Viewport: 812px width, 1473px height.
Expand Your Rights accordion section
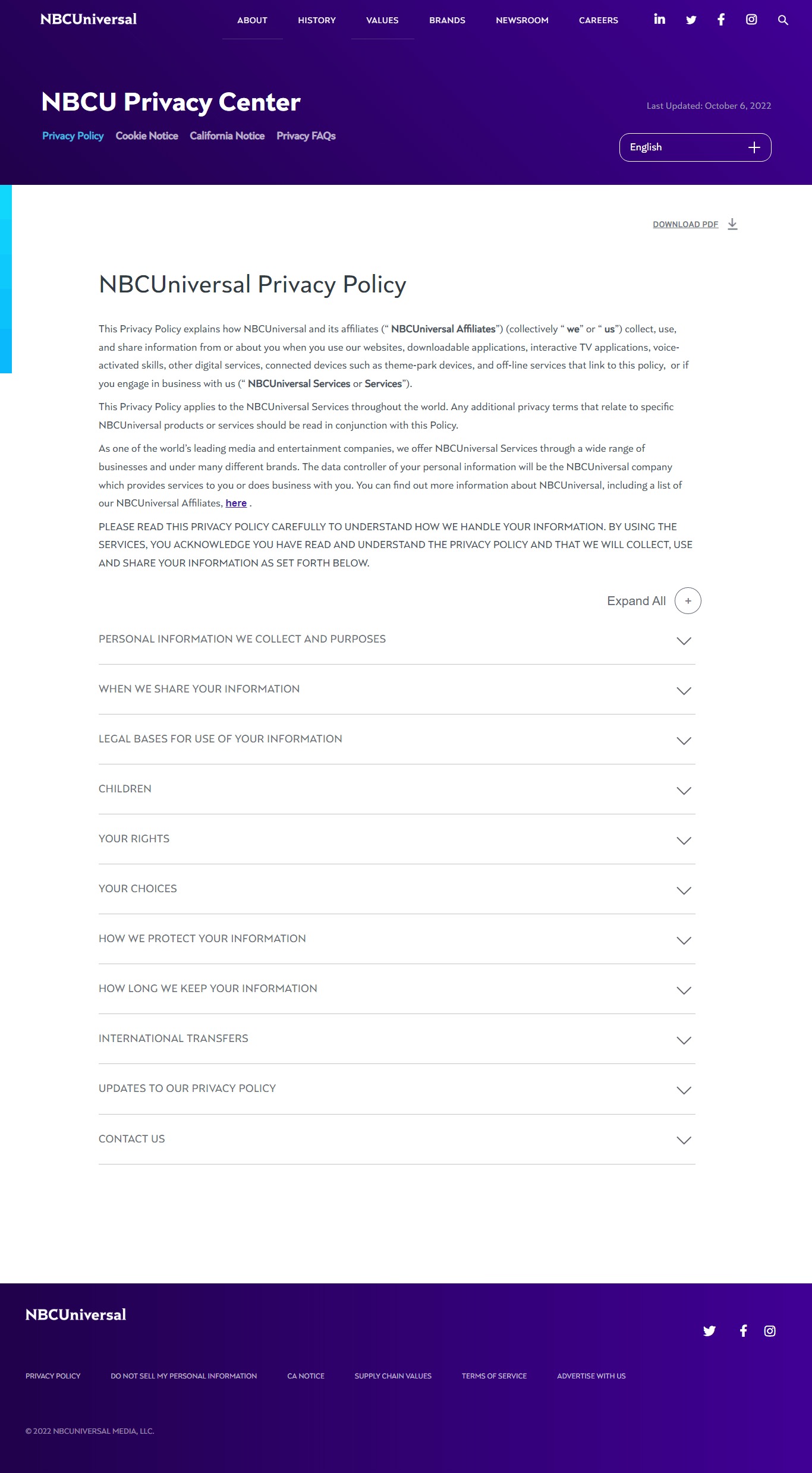pos(396,839)
